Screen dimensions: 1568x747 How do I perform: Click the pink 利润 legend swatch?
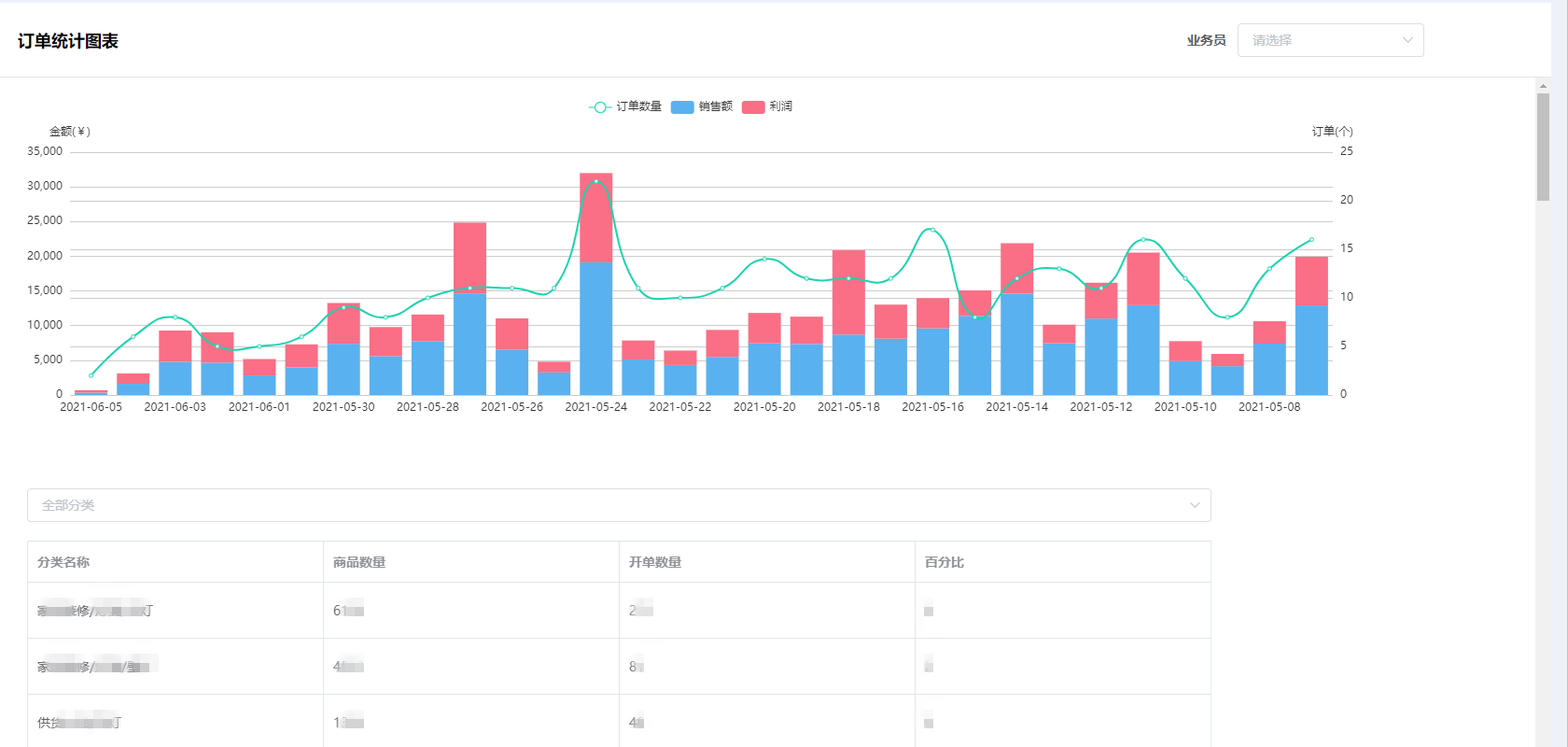[753, 107]
